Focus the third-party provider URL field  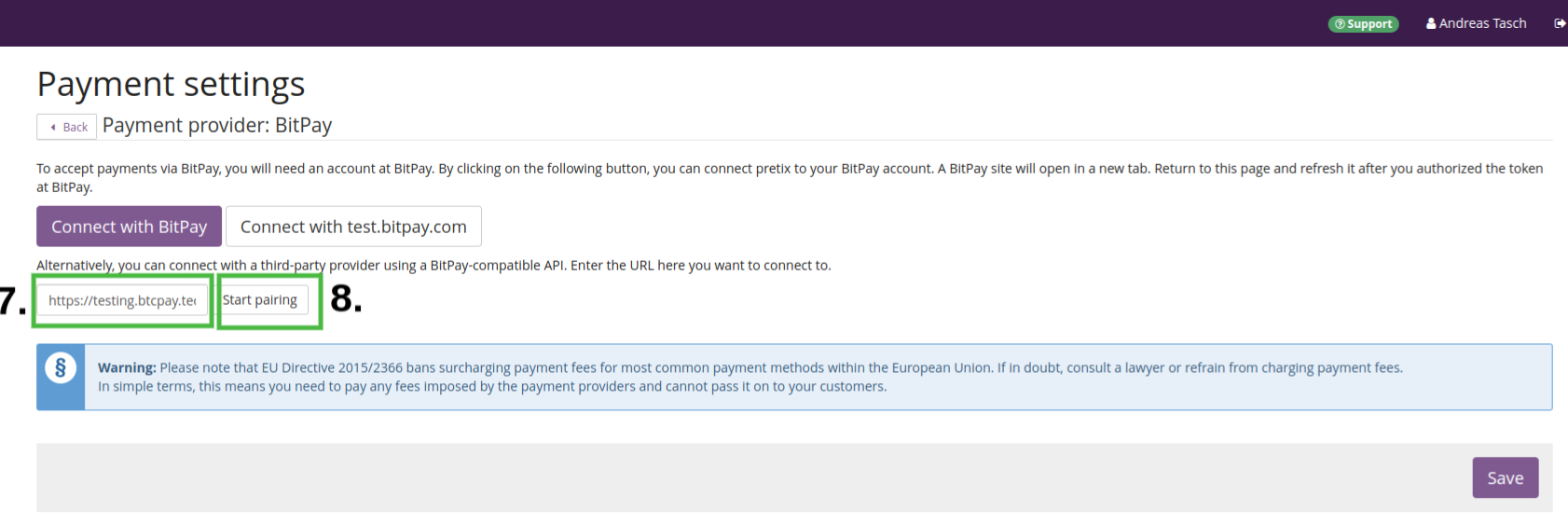pyautogui.click(x=122, y=300)
